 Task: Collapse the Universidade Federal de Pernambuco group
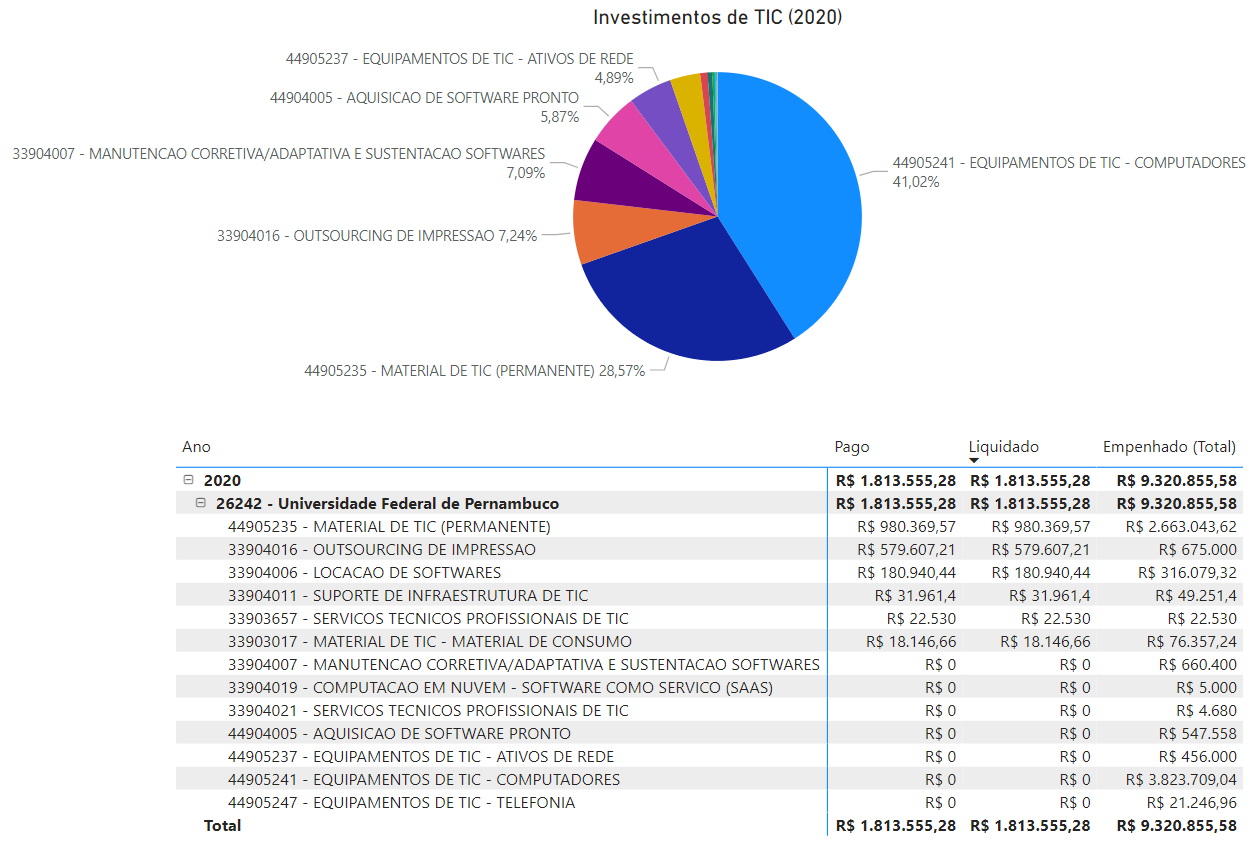pos(201,504)
